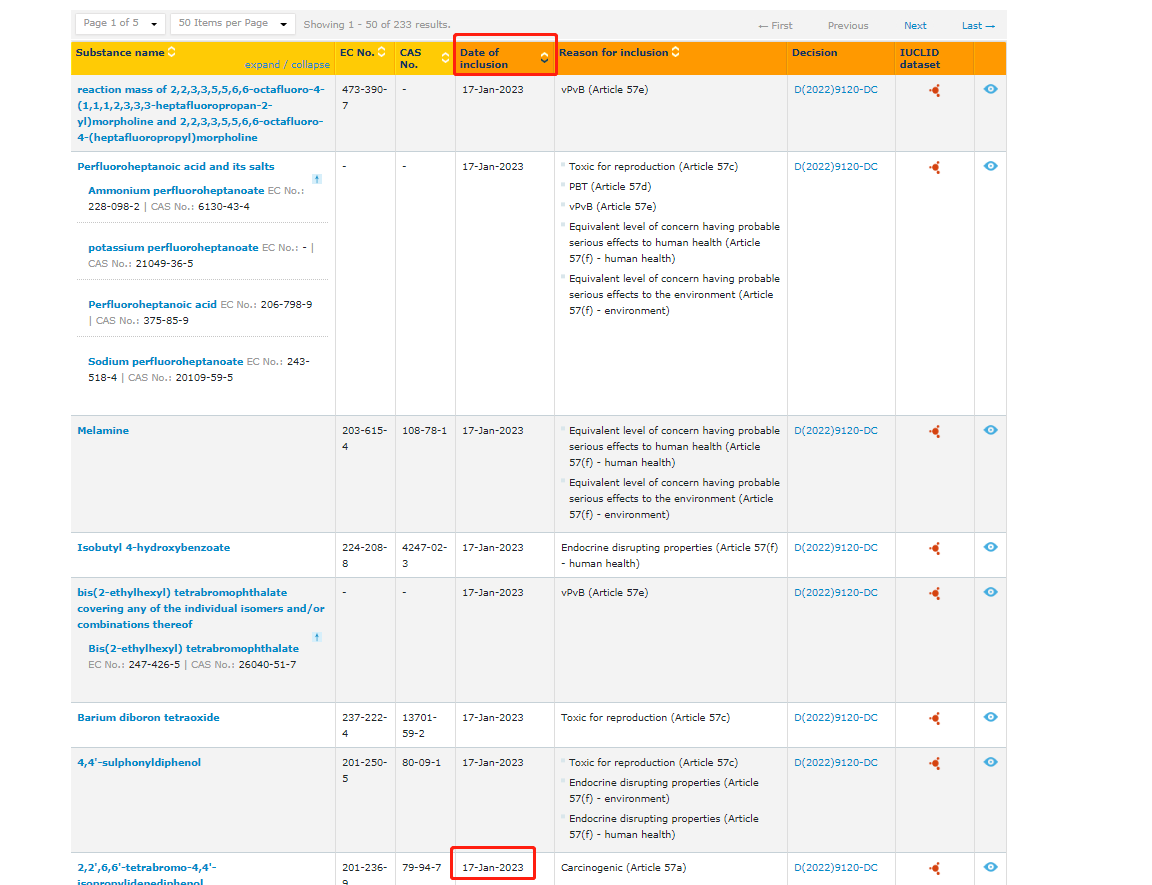Image resolution: width=1152 pixels, height=885 pixels.
Task: Click IUCLID dataset icon for Isobutyl 4-hydroxybenzoate
Action: pyautogui.click(x=934, y=548)
